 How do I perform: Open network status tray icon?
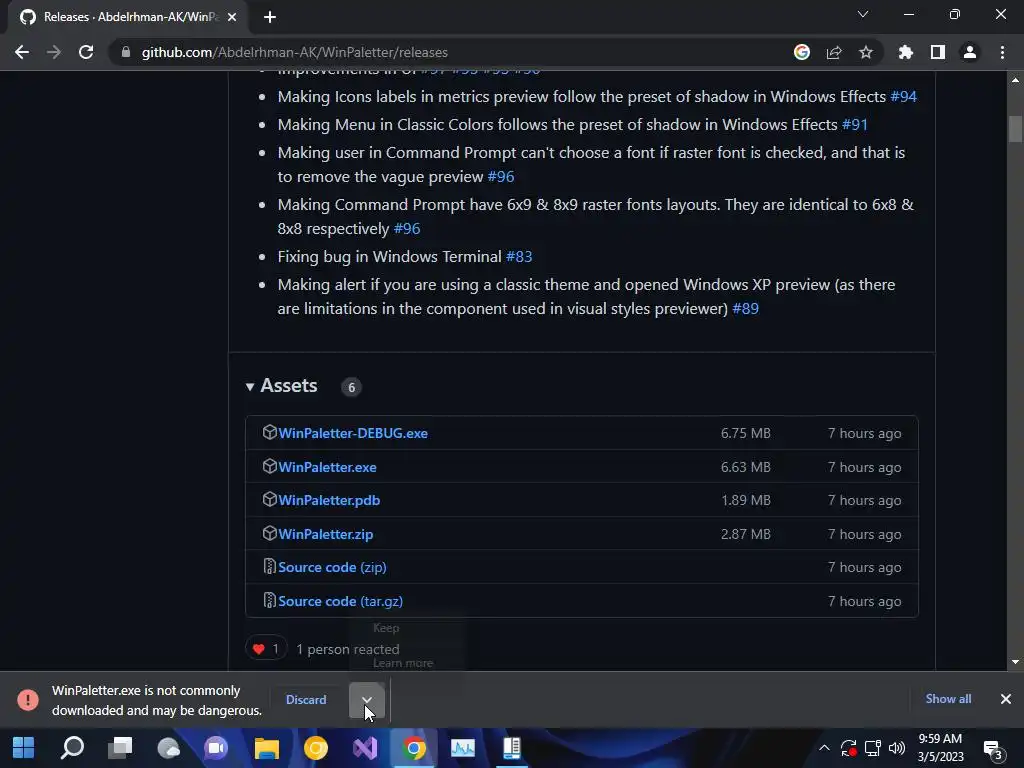point(872,748)
